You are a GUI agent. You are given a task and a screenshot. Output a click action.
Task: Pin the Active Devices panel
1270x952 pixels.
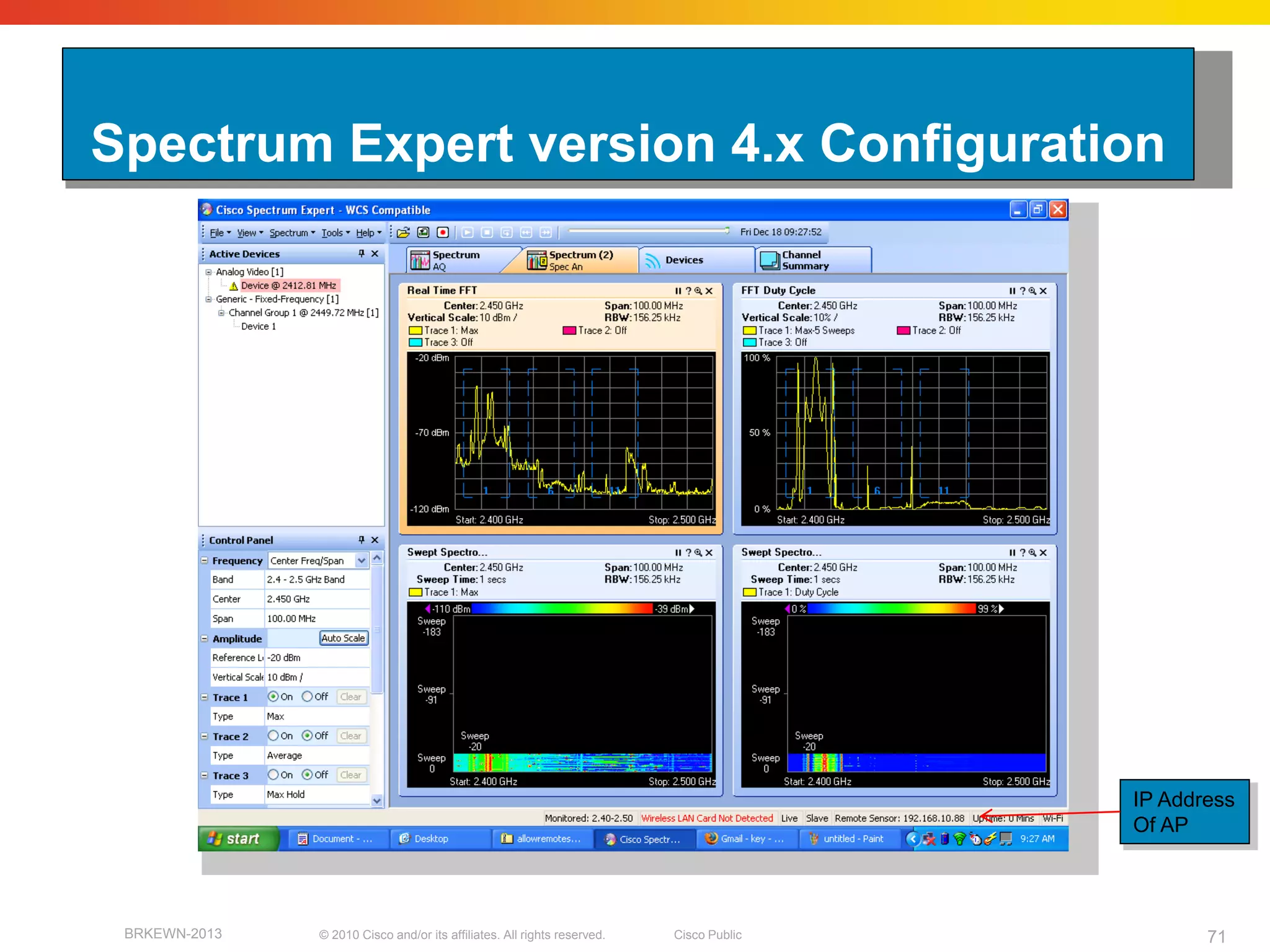pyautogui.click(x=362, y=253)
